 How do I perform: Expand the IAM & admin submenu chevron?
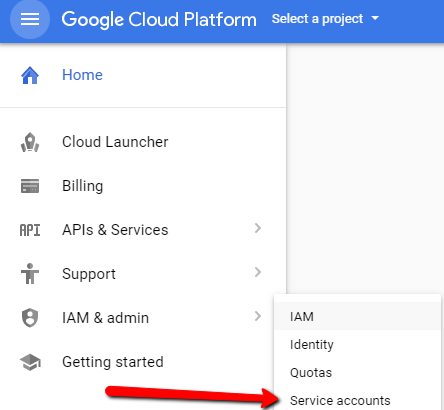click(258, 316)
